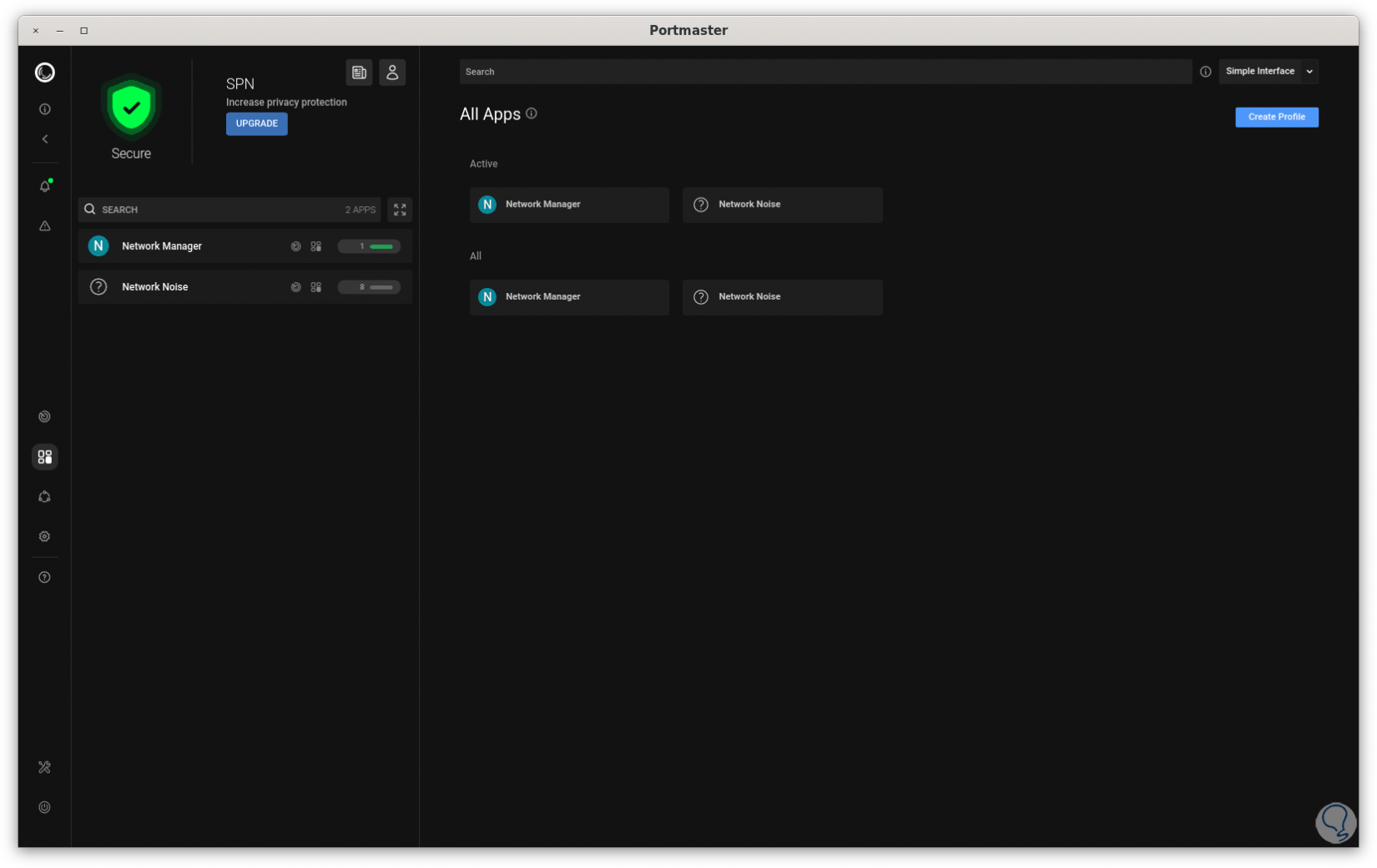Open the news icon beside the account button
The height and width of the screenshot is (868, 1377).
coord(359,73)
